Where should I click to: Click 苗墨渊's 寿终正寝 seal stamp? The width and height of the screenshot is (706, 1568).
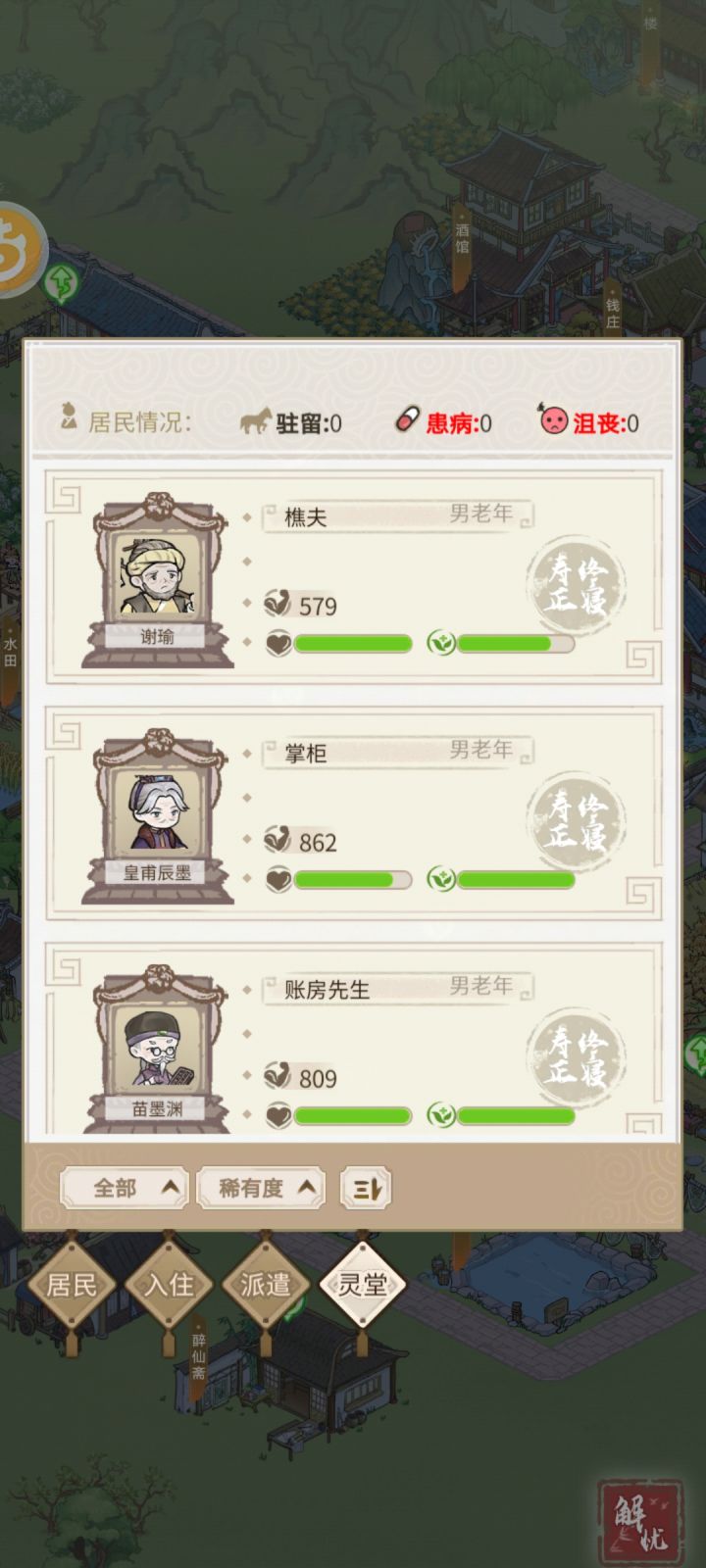pyautogui.click(x=577, y=1056)
